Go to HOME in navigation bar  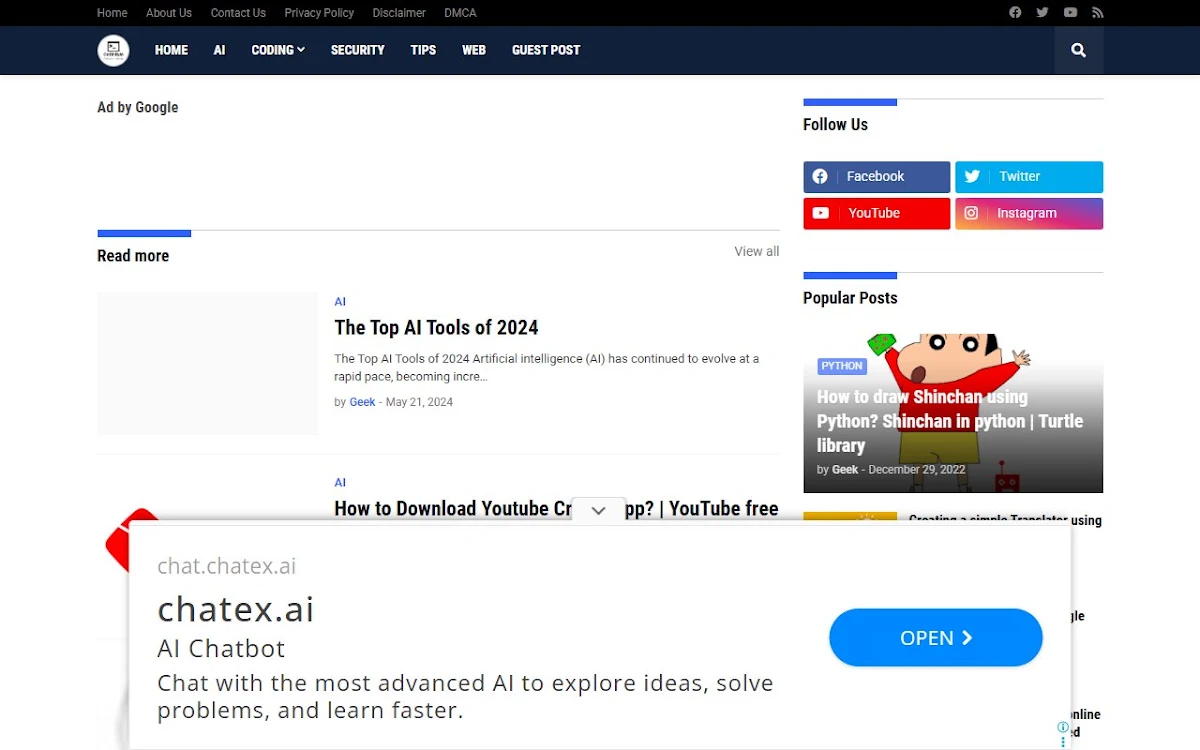171,50
